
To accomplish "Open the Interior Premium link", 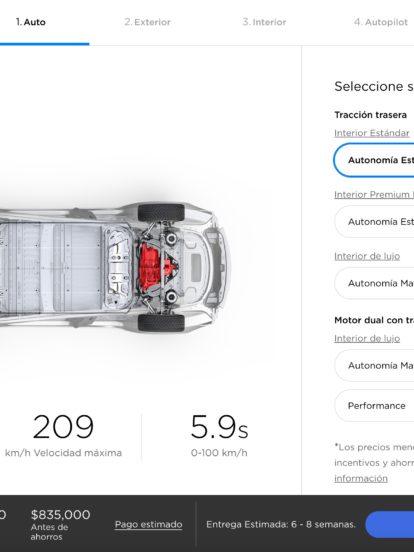I will coord(374,195).
